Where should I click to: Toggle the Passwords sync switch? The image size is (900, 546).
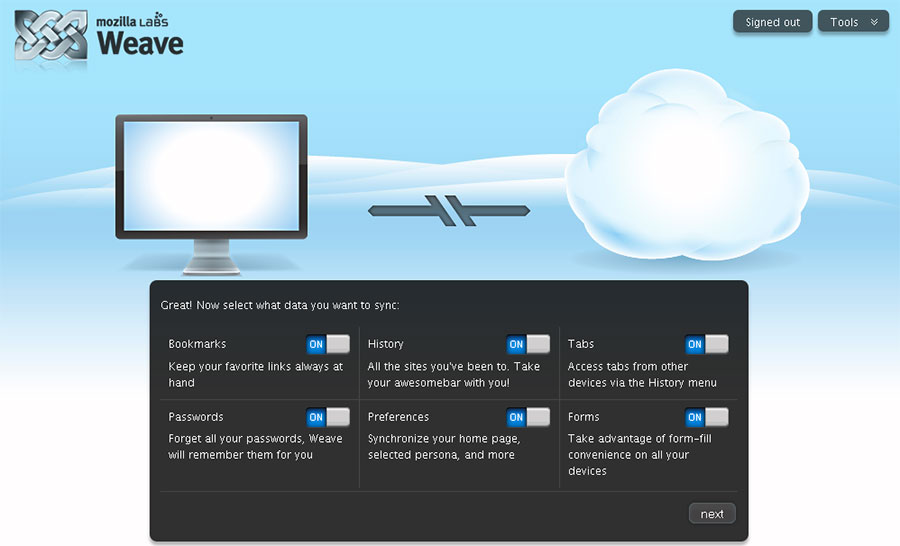point(328,417)
